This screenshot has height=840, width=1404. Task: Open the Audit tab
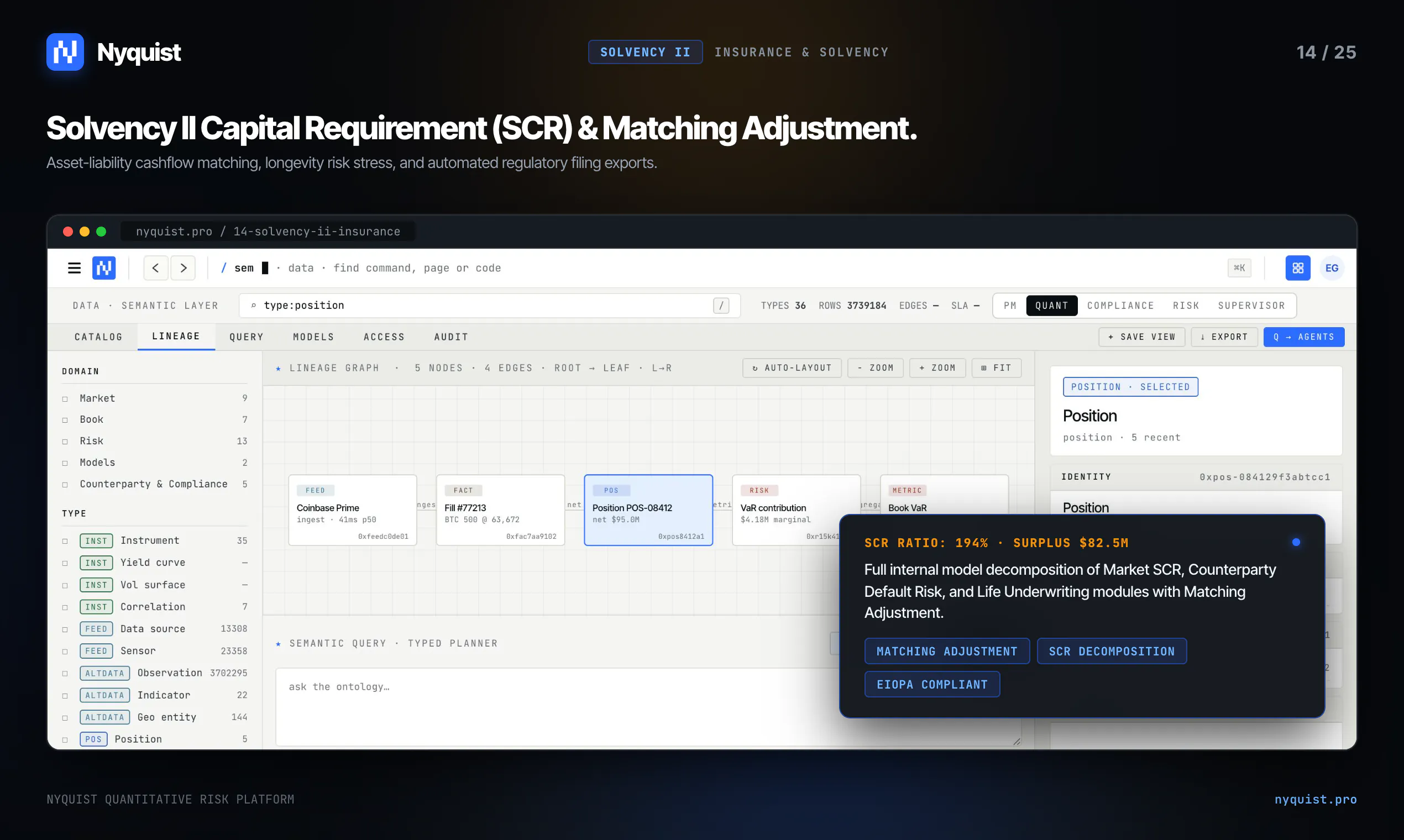click(x=451, y=337)
